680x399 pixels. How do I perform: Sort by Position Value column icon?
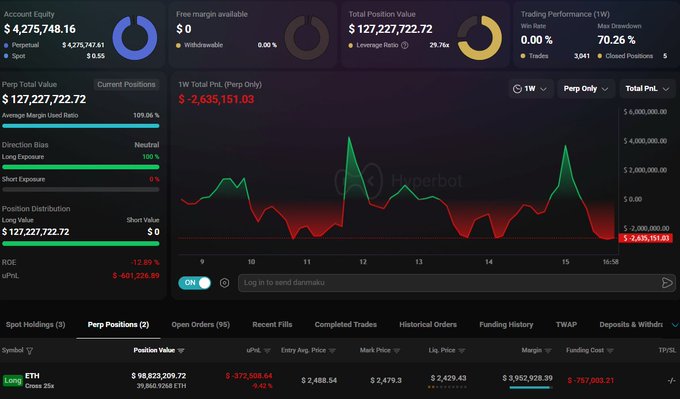pos(181,350)
